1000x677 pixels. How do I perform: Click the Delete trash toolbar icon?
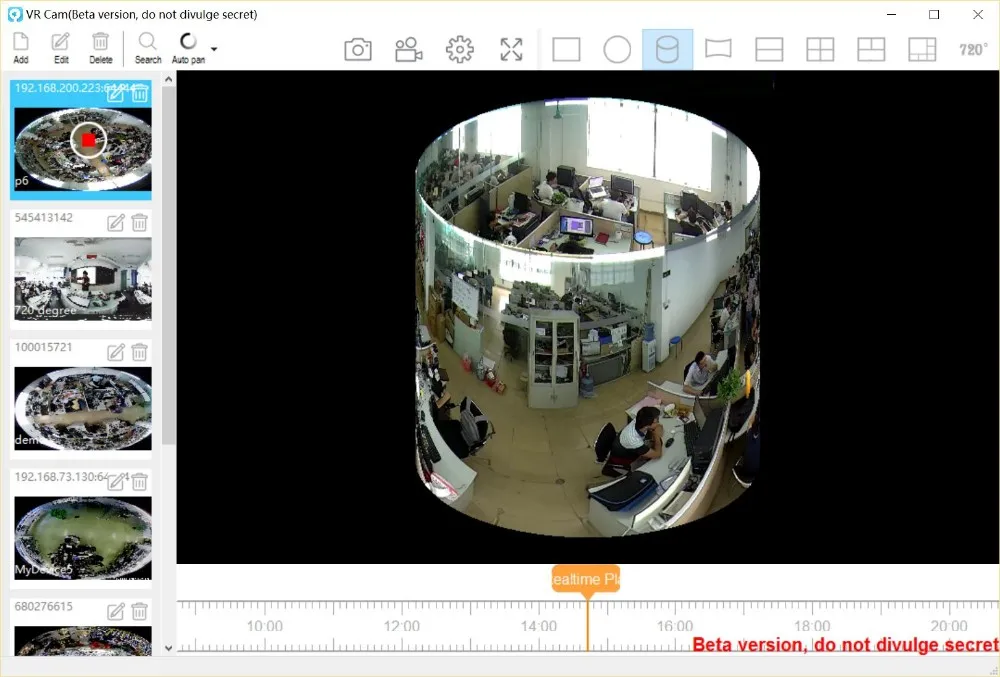[x=100, y=48]
